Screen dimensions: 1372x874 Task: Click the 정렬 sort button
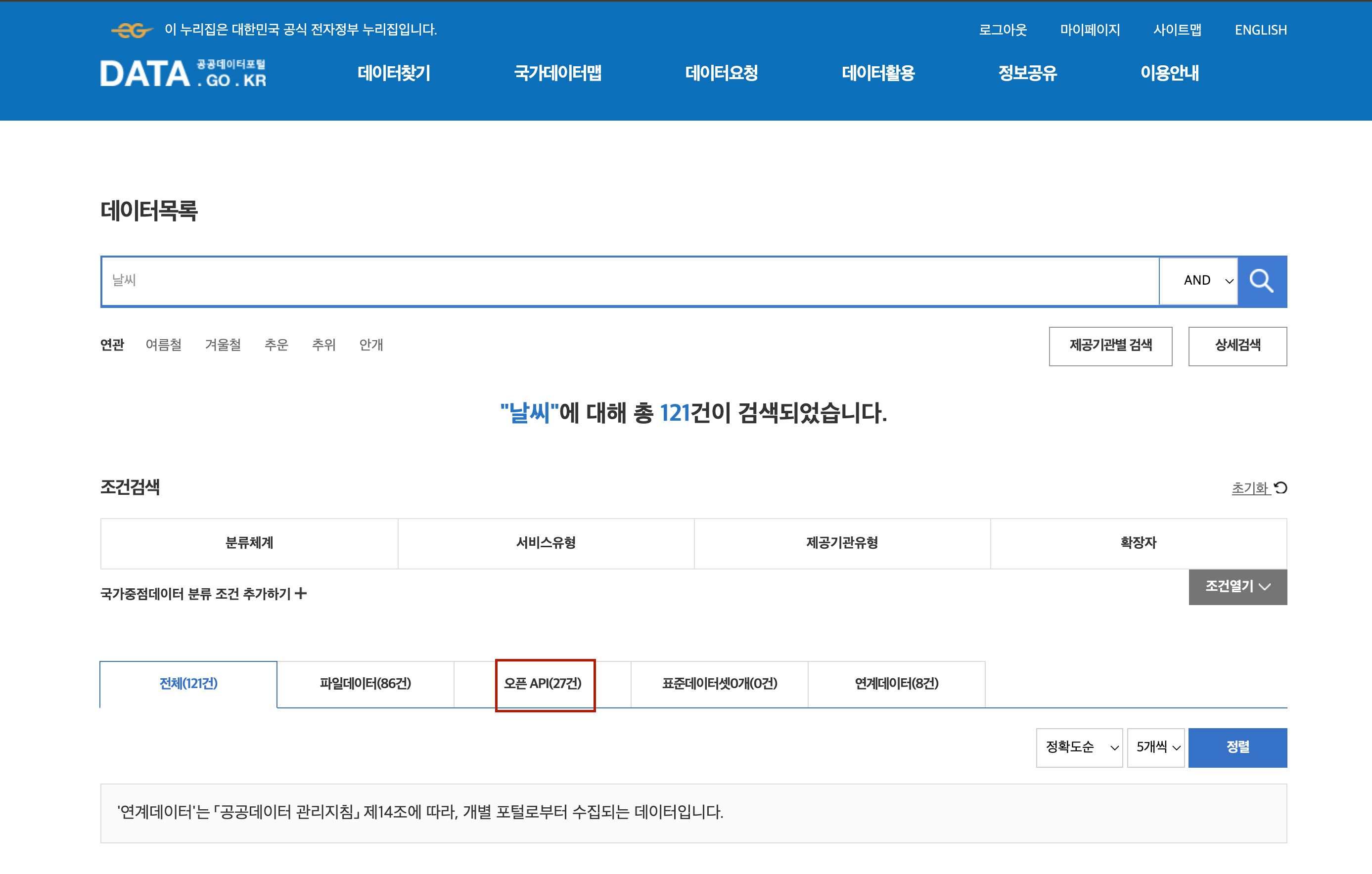1237,747
